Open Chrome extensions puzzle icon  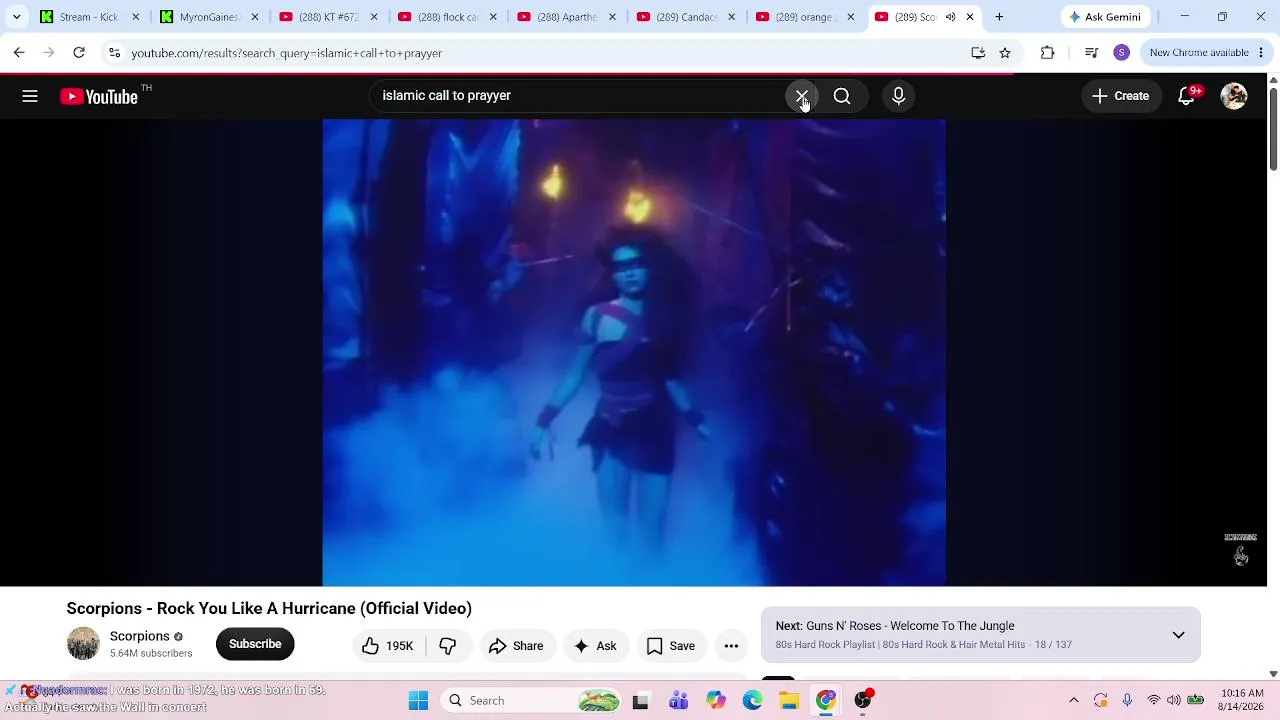click(x=1047, y=53)
